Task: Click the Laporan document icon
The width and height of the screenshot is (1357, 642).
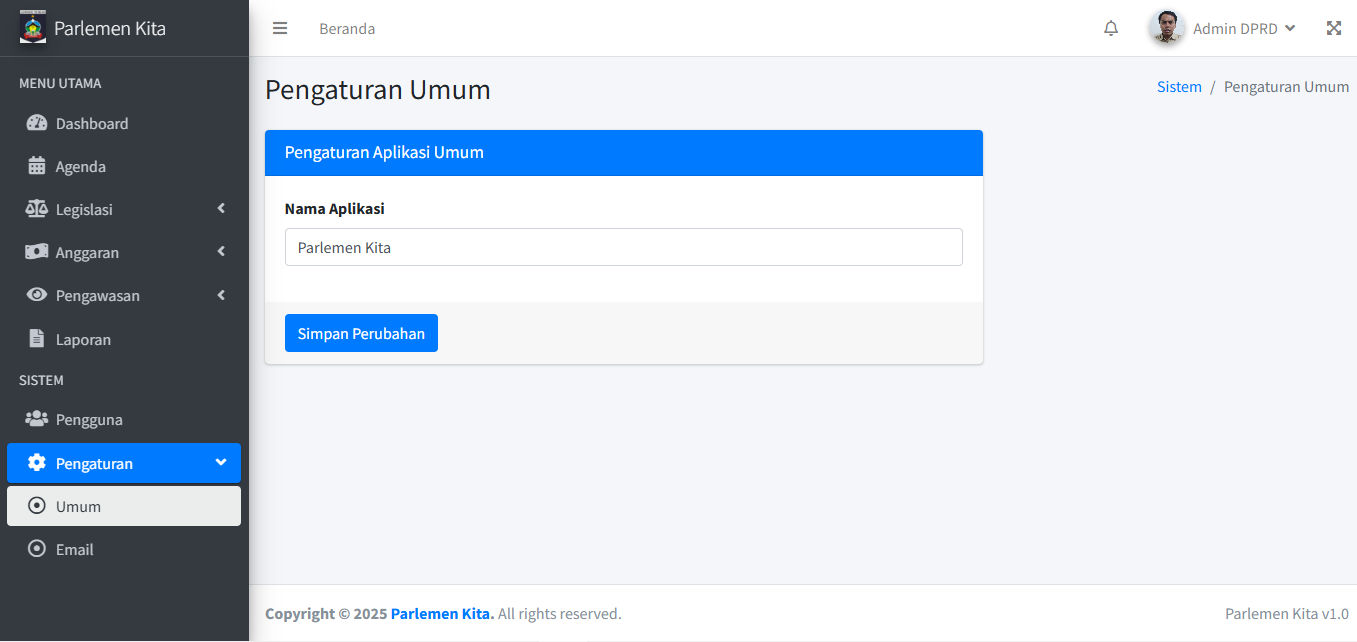Action: (37, 339)
